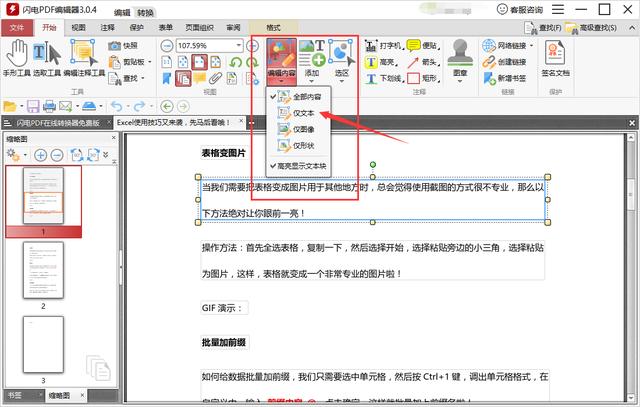
Task: Click the 107.59% zoom input field
Action: (206, 46)
